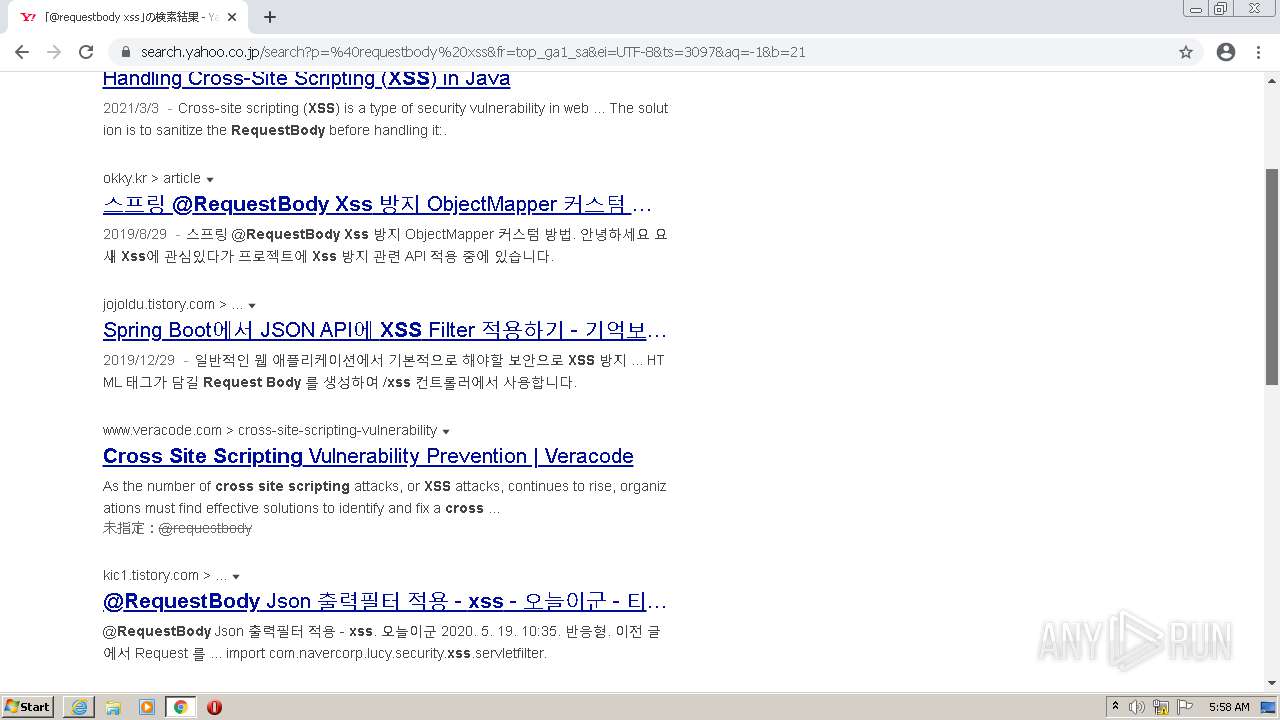
Task: Open the network tray icon
Action: coord(1161,707)
